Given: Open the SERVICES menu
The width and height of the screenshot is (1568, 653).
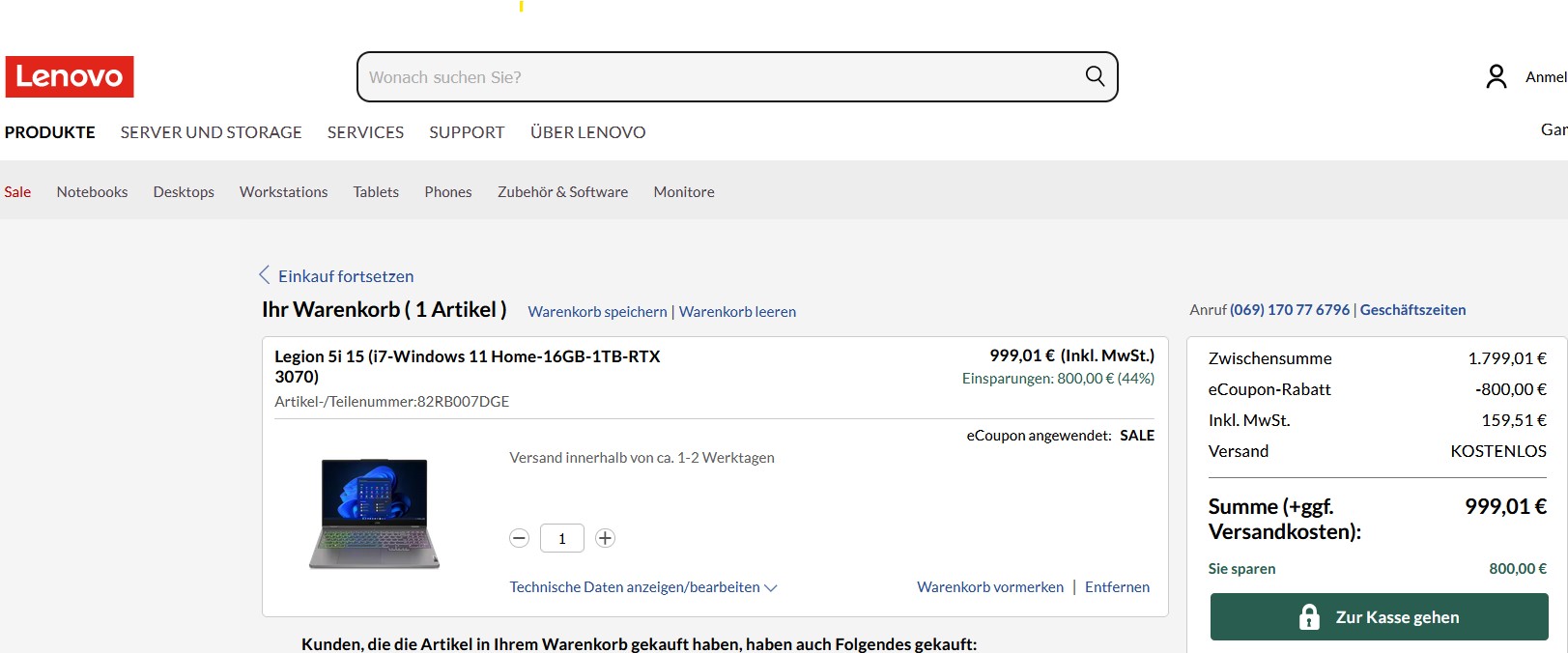Looking at the screenshot, I should coord(365,132).
